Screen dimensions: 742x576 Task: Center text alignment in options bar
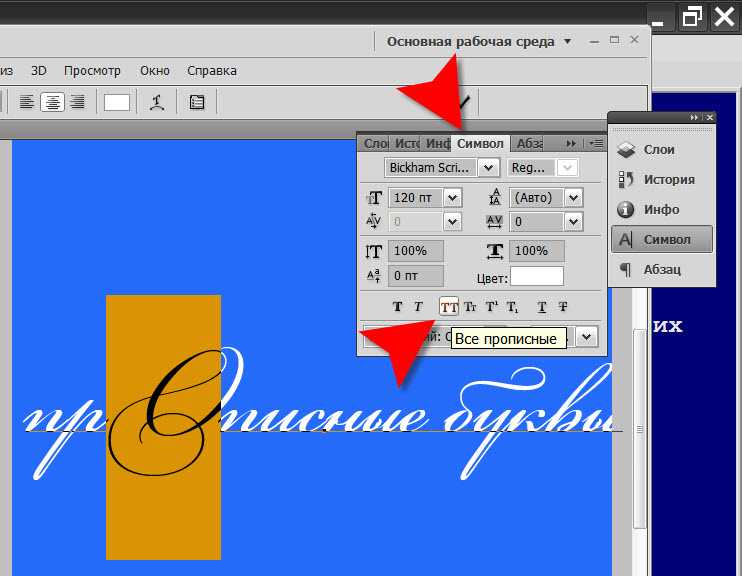pos(53,102)
